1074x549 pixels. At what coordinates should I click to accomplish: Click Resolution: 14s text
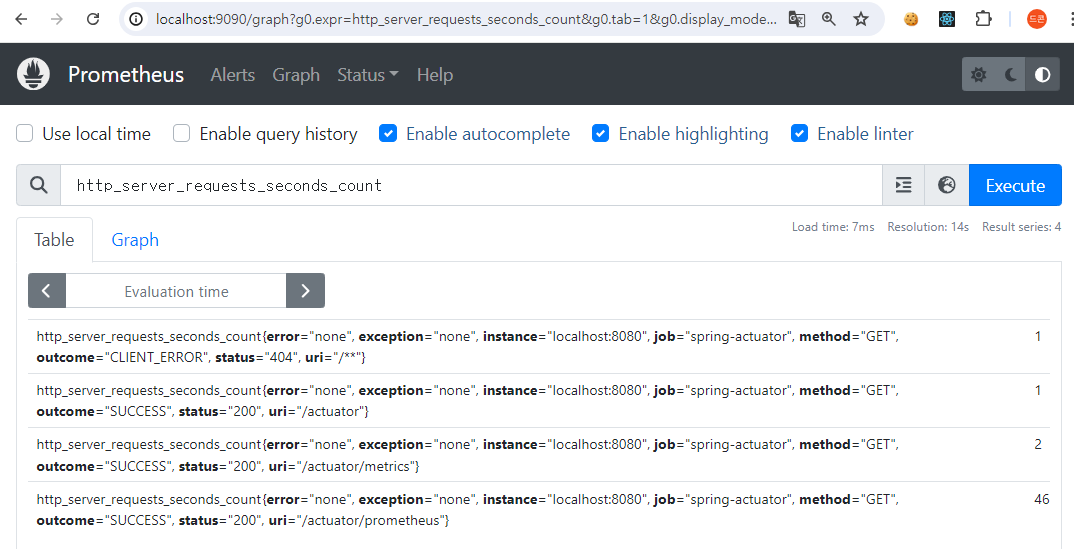tap(928, 227)
